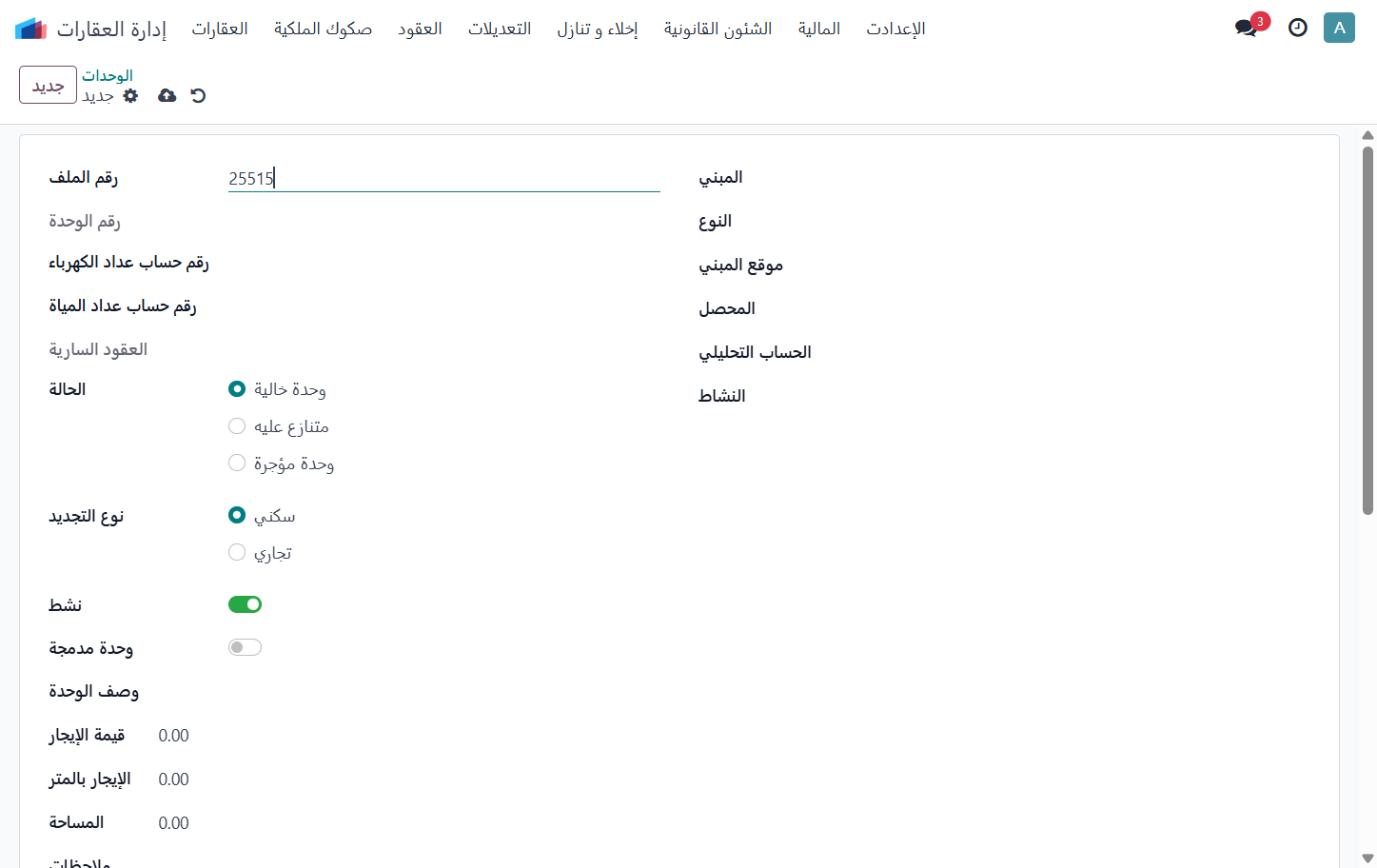Select the وحدة خالية status radio
The image size is (1377, 868).
(237, 388)
